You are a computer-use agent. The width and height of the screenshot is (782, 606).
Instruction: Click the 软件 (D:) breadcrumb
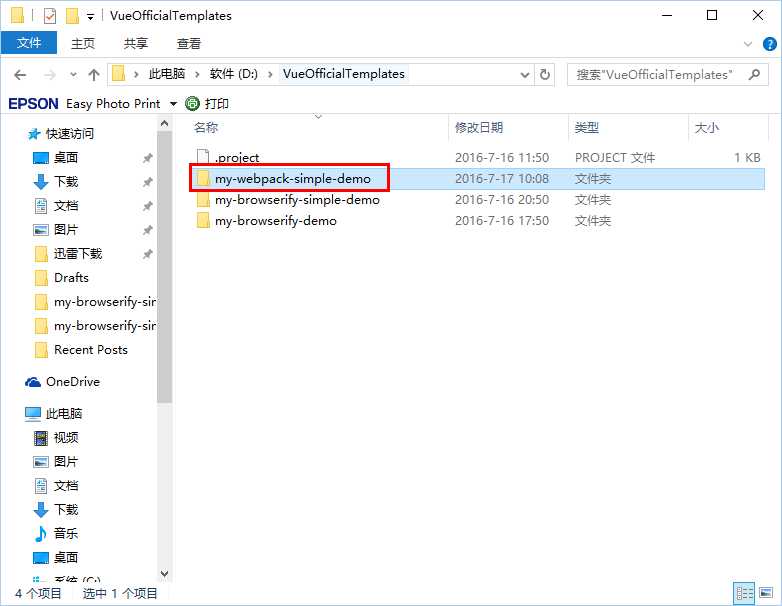[233, 74]
